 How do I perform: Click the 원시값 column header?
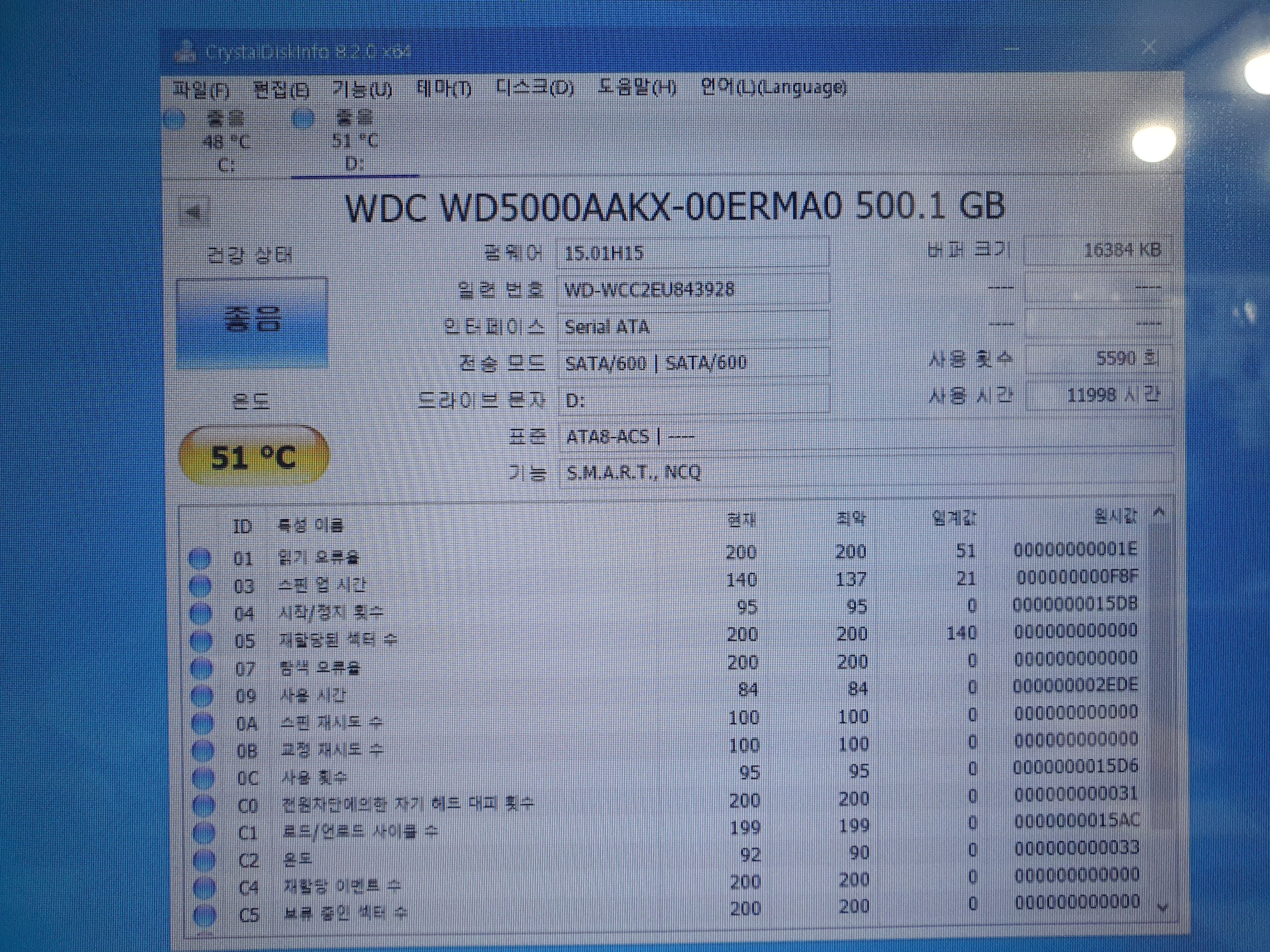[1115, 517]
